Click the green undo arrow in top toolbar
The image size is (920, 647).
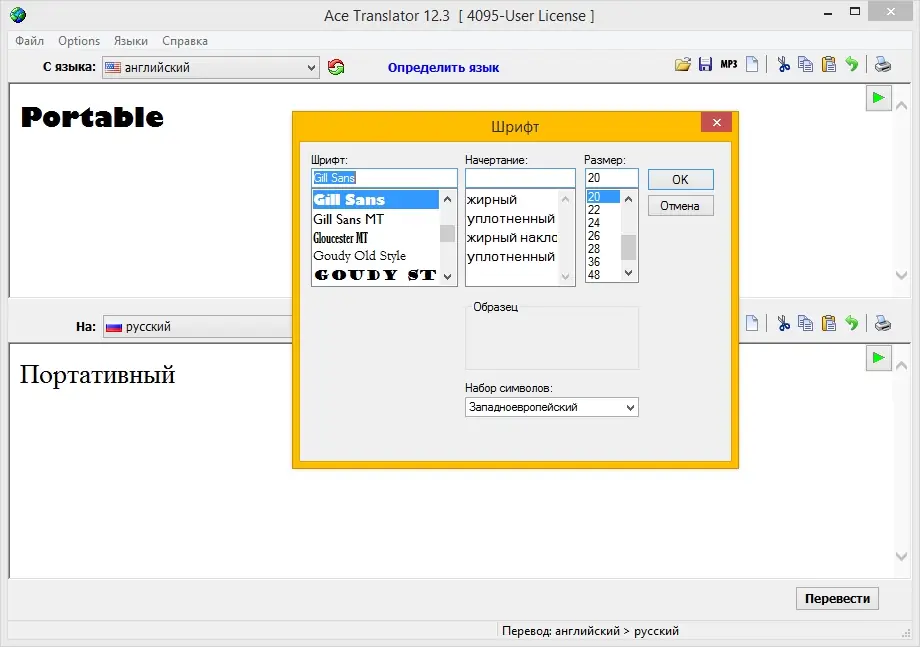coord(851,65)
